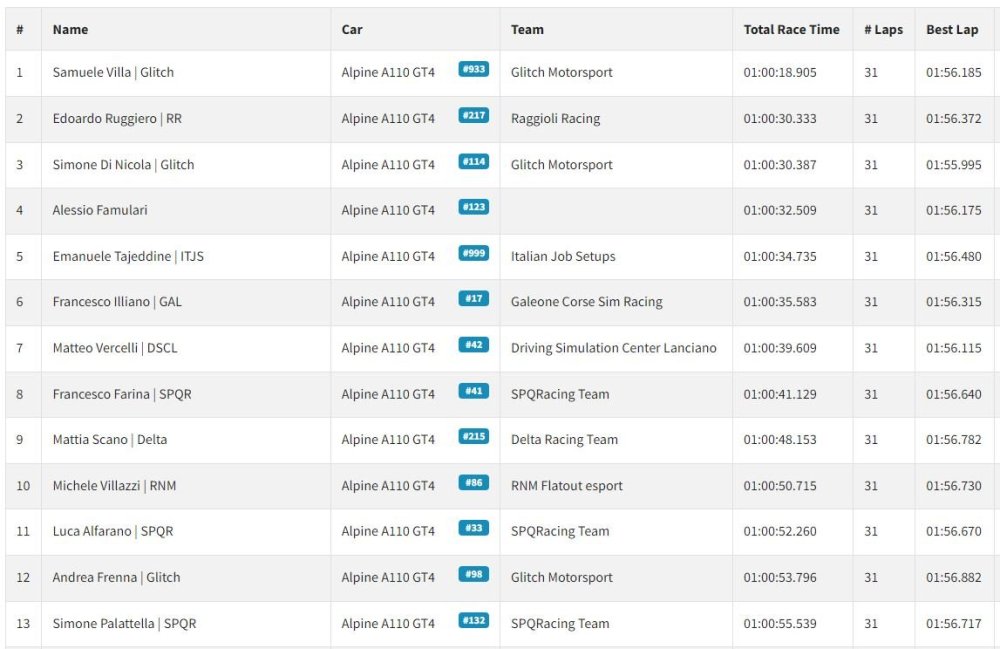Select driver Matteo Vercelli | DSCL

tap(115, 348)
